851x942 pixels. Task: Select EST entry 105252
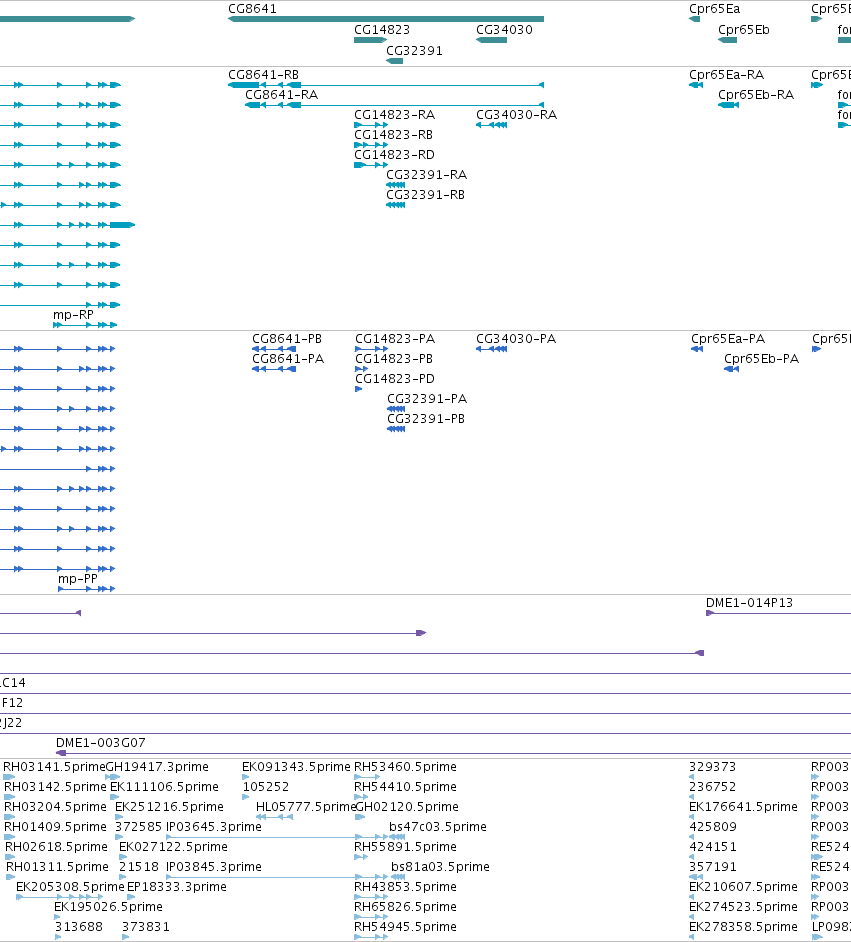pos(266,786)
